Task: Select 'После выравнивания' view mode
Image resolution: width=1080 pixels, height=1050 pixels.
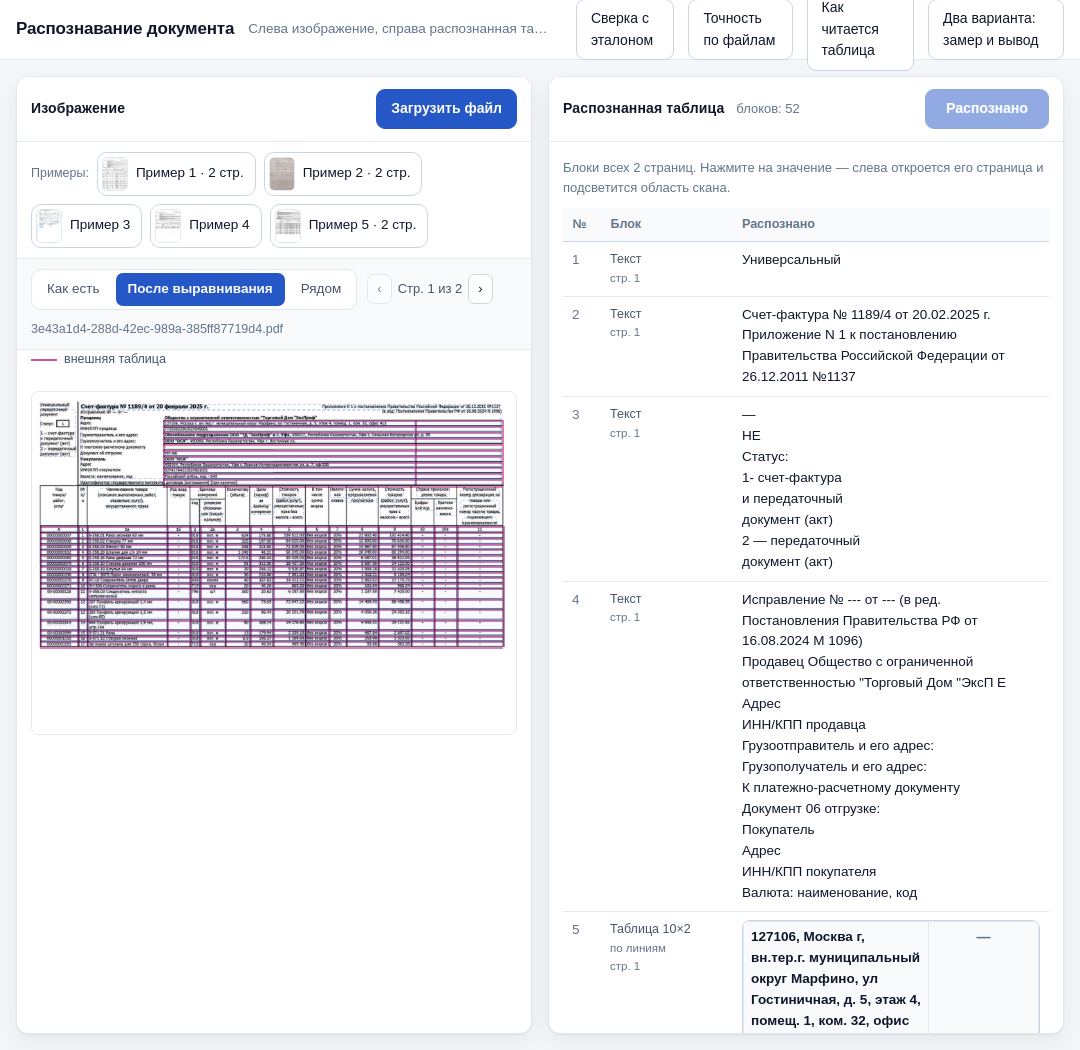Action: 200,289
